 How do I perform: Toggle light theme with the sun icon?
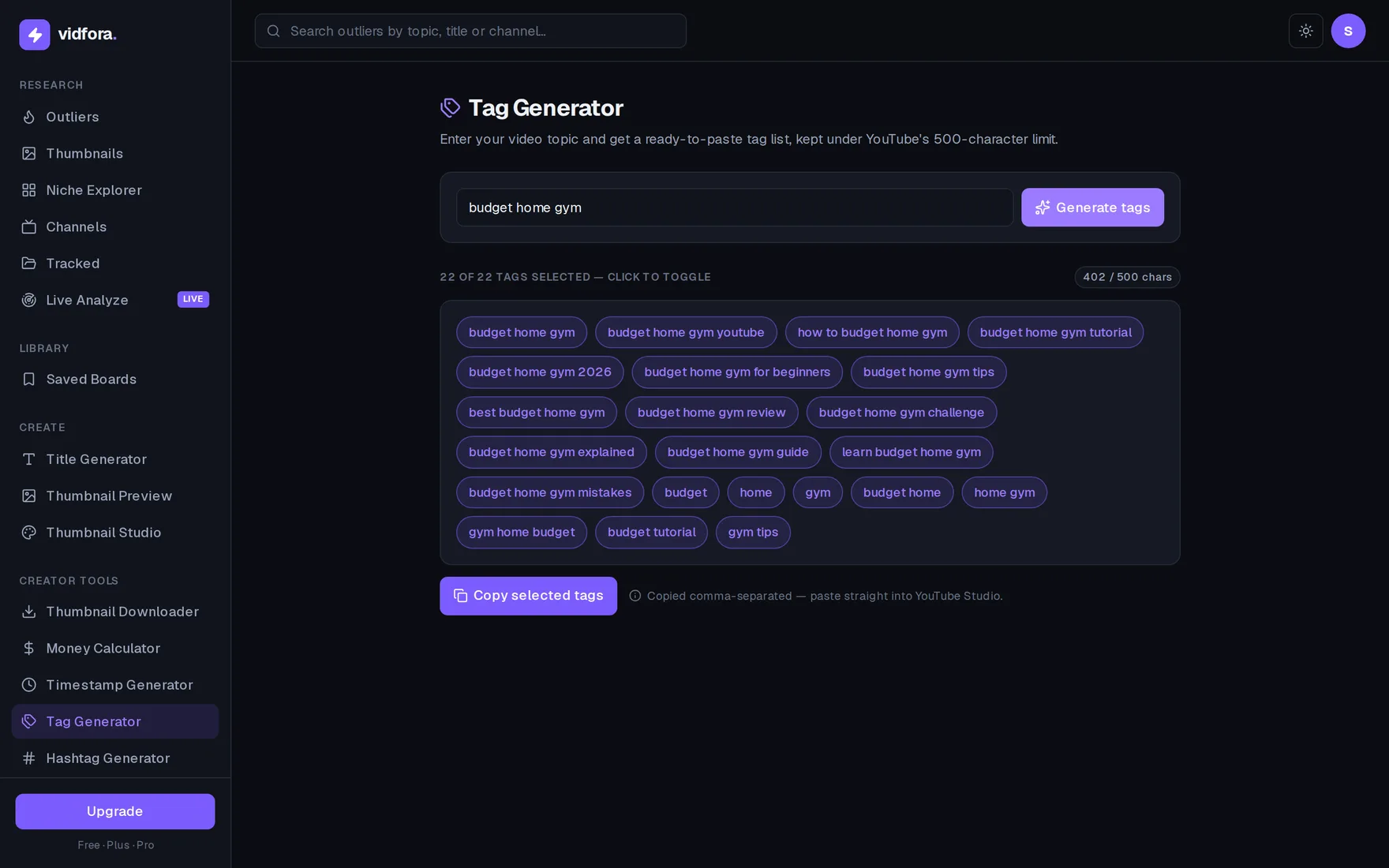coord(1306,31)
